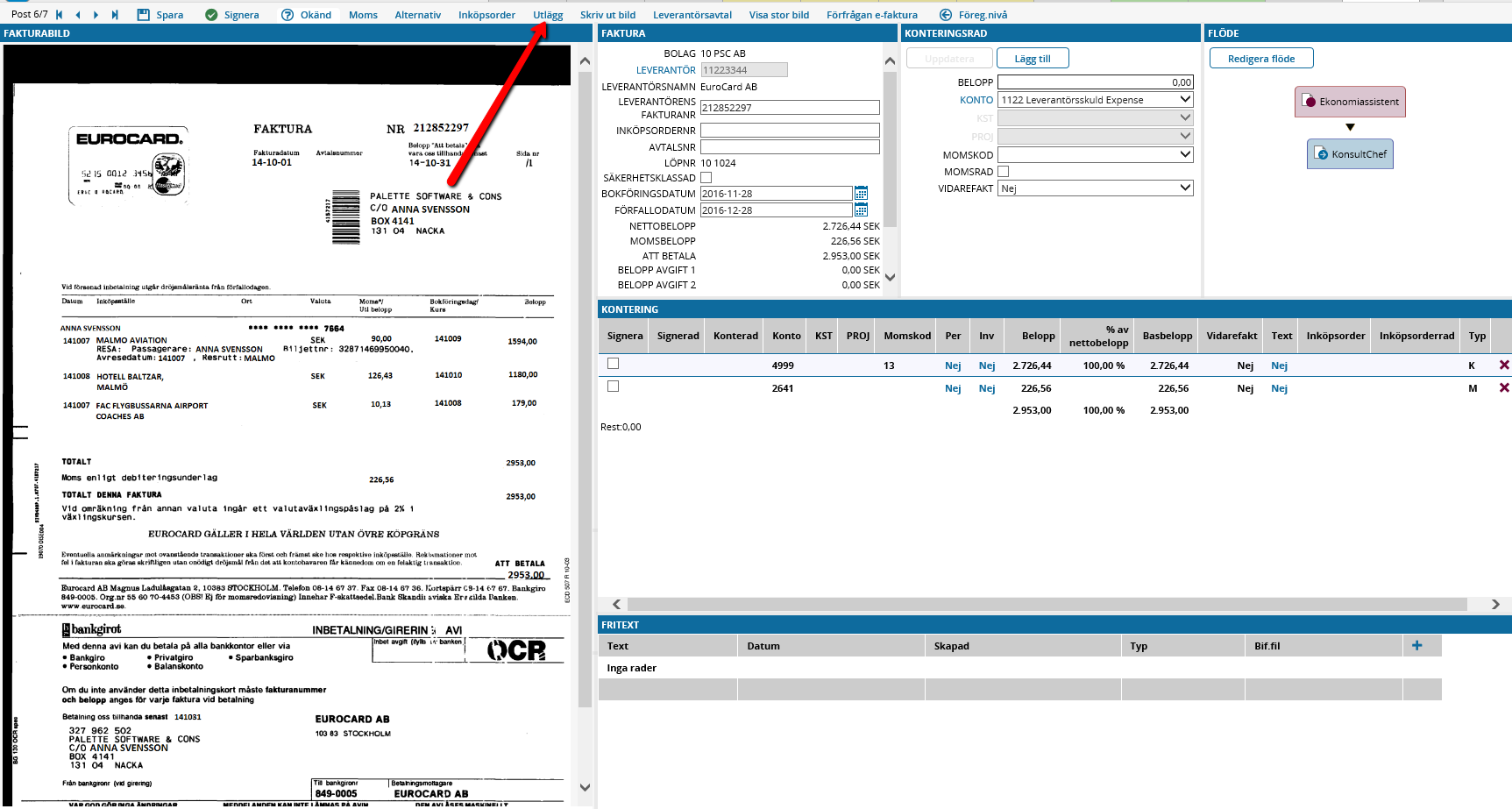Click the Inköpsordernr input field
The height and width of the screenshot is (809, 1512).
790,130
